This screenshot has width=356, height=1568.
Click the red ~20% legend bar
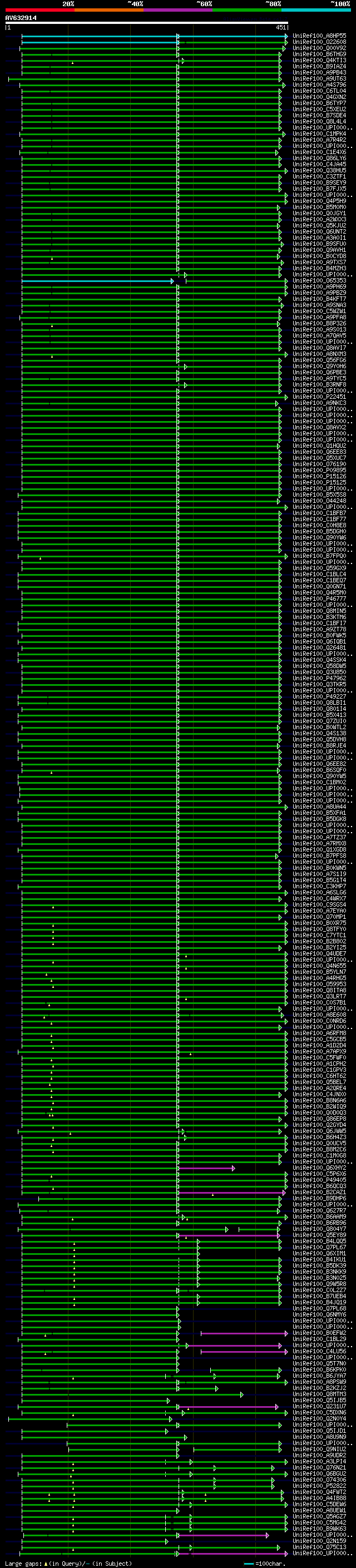39,10
